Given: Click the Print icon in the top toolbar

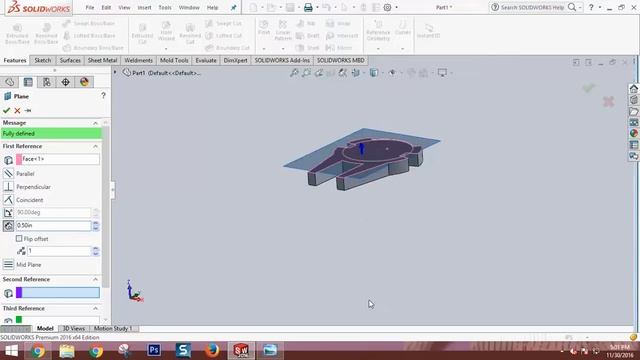Looking at the screenshot, I should tap(308, 7).
